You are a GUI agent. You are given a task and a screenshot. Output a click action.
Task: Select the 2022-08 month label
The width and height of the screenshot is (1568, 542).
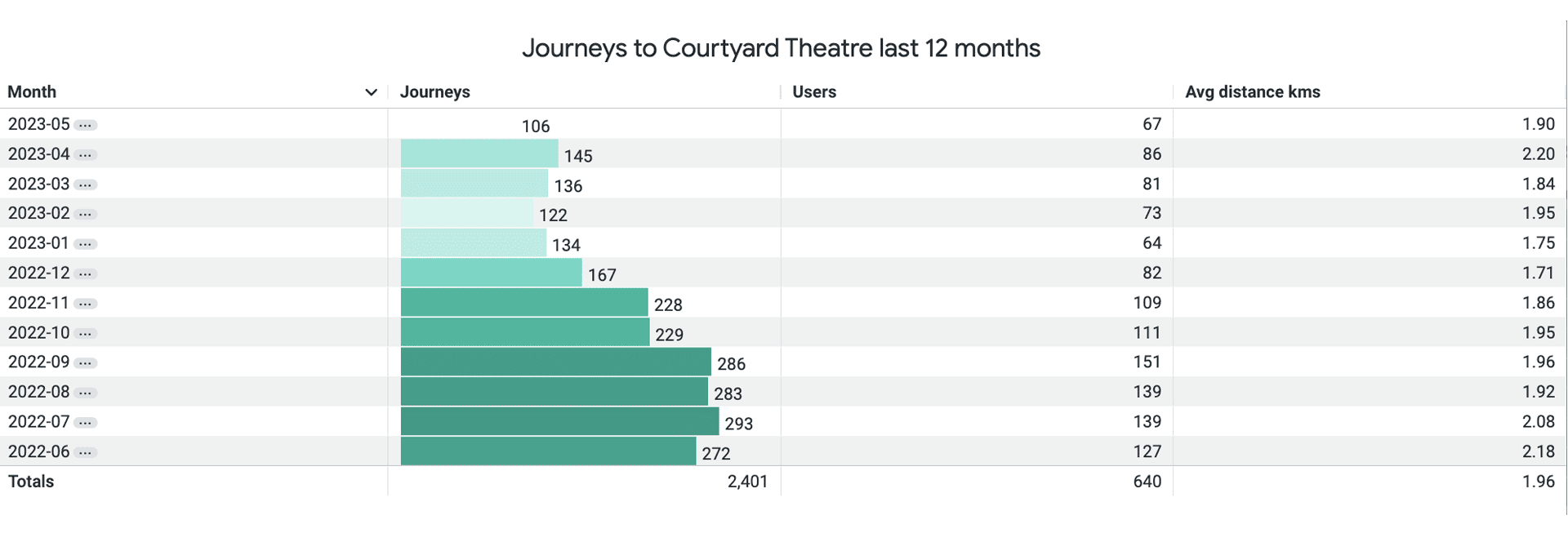(x=39, y=393)
